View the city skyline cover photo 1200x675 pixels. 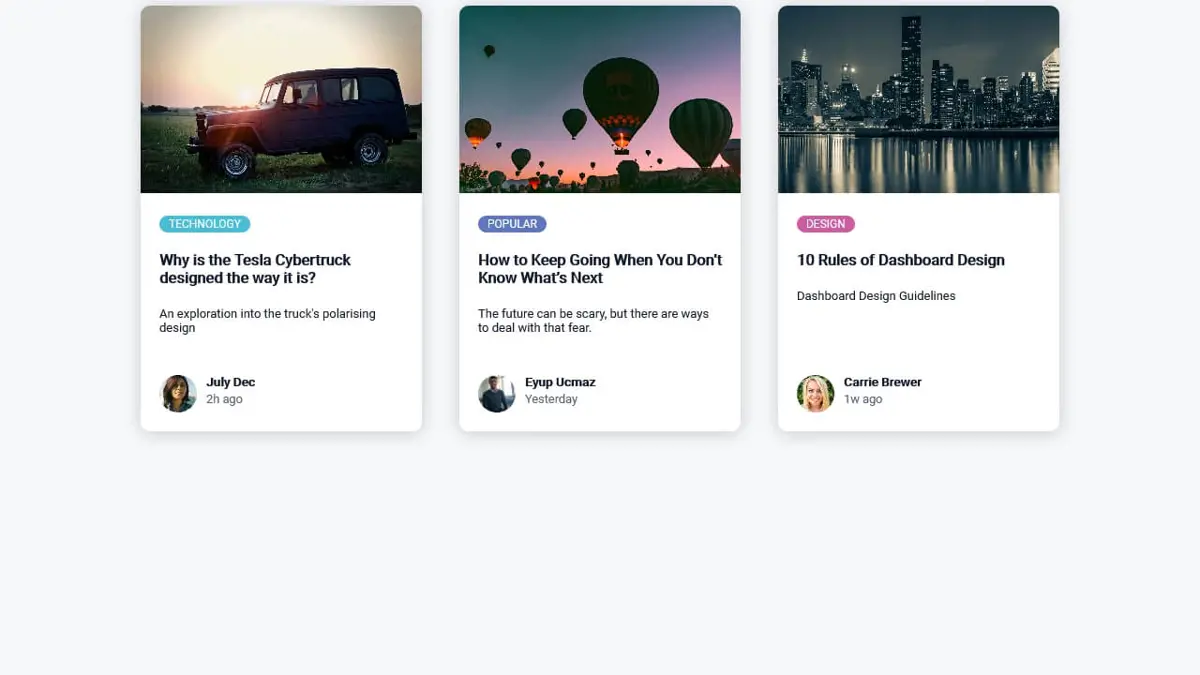(918, 98)
